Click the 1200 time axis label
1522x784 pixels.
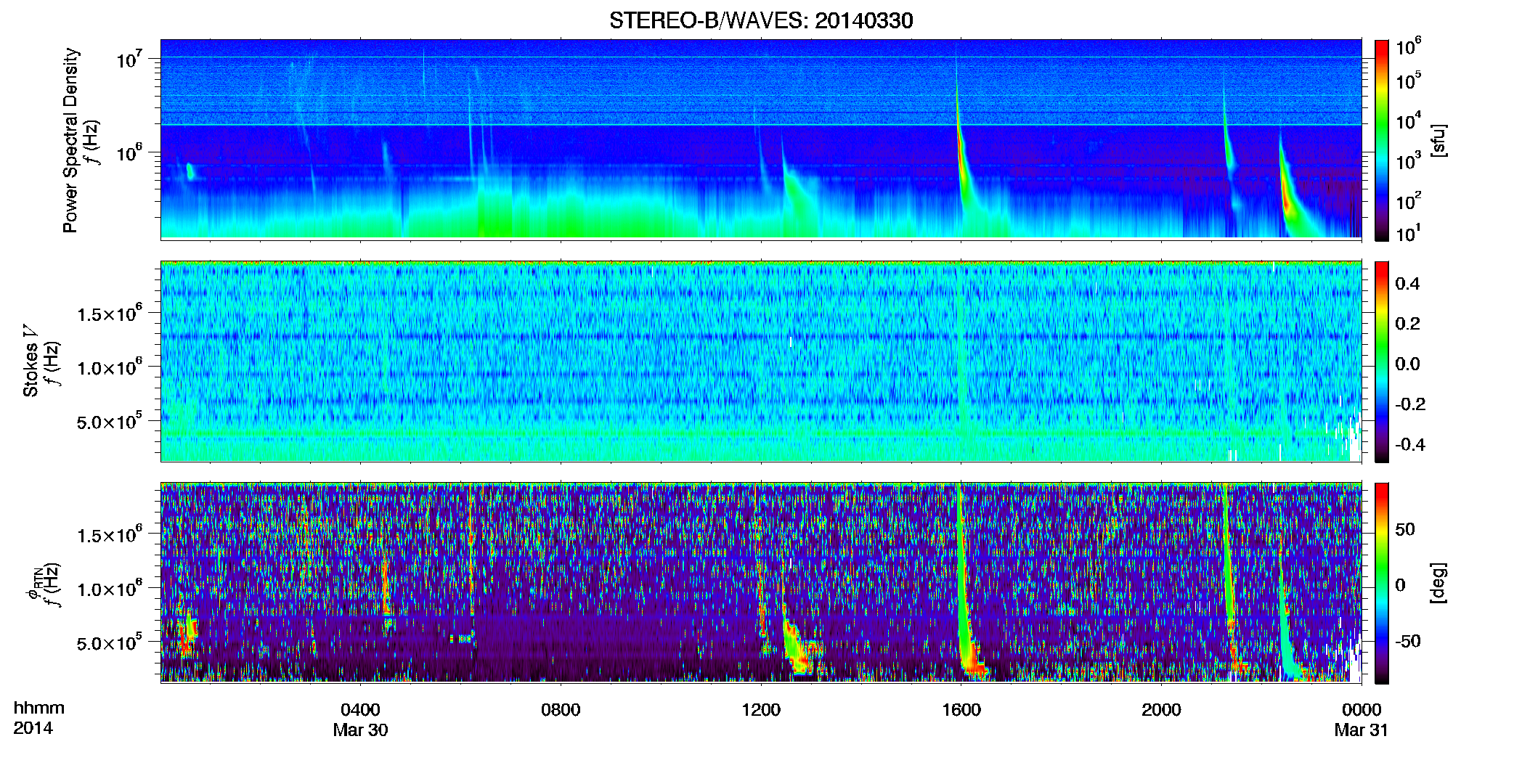[x=761, y=710]
